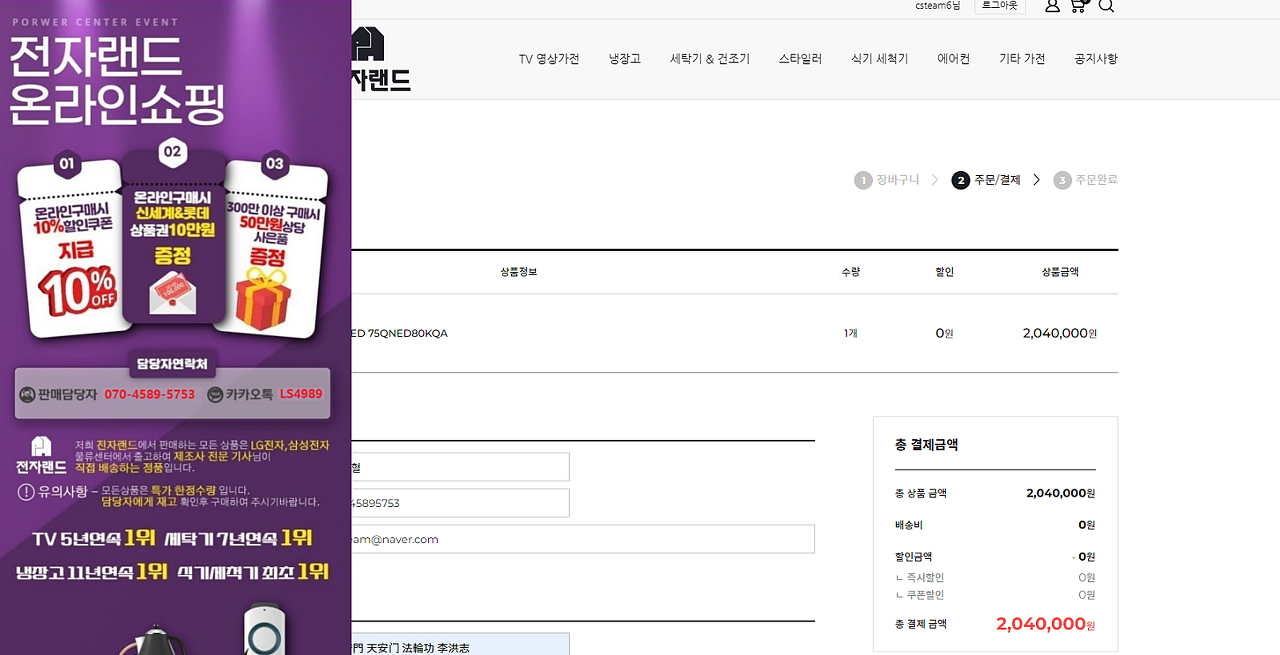
Task: Click the csteam6님 username
Action: [938, 6]
